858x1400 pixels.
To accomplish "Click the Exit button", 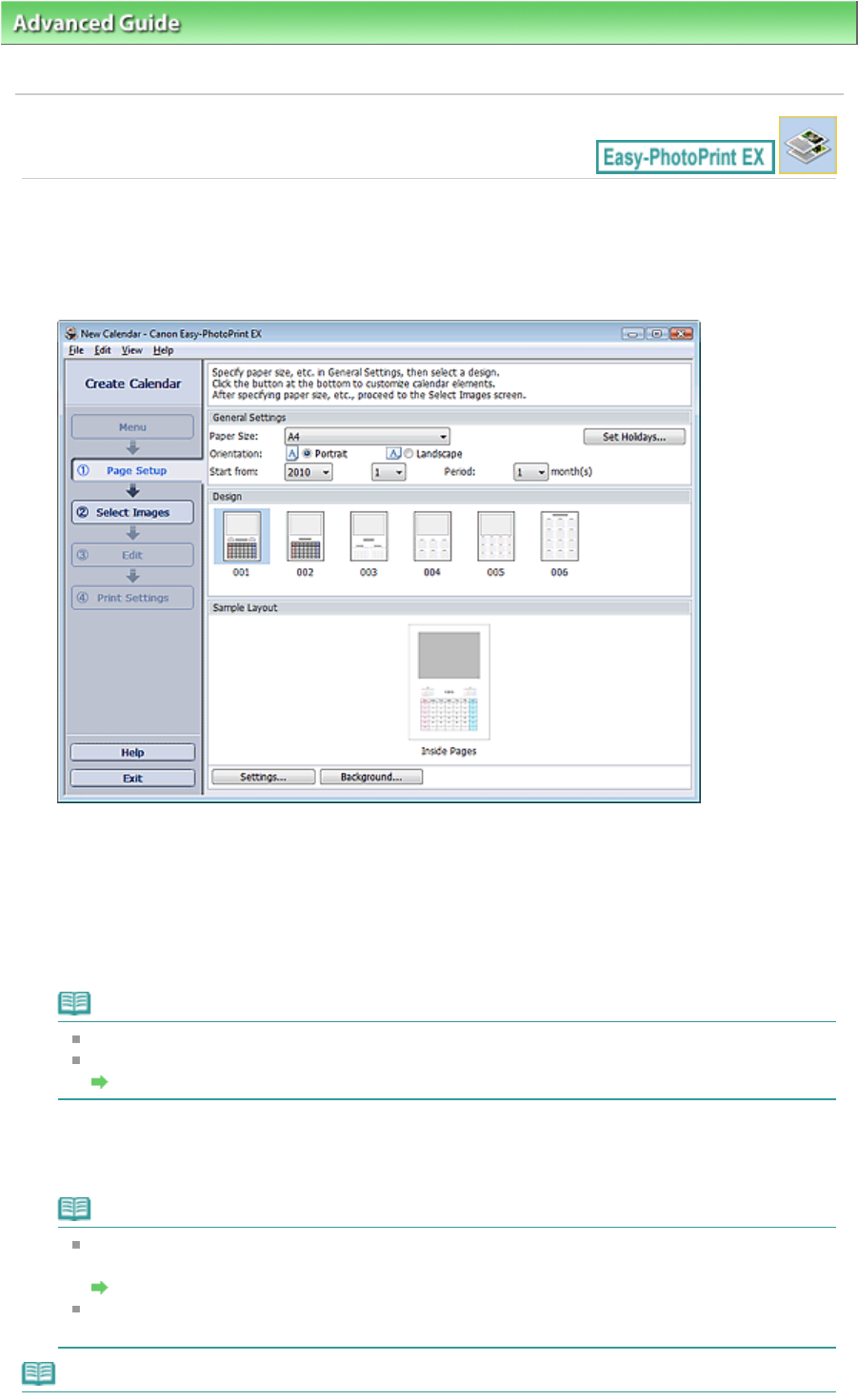I will pos(132,779).
